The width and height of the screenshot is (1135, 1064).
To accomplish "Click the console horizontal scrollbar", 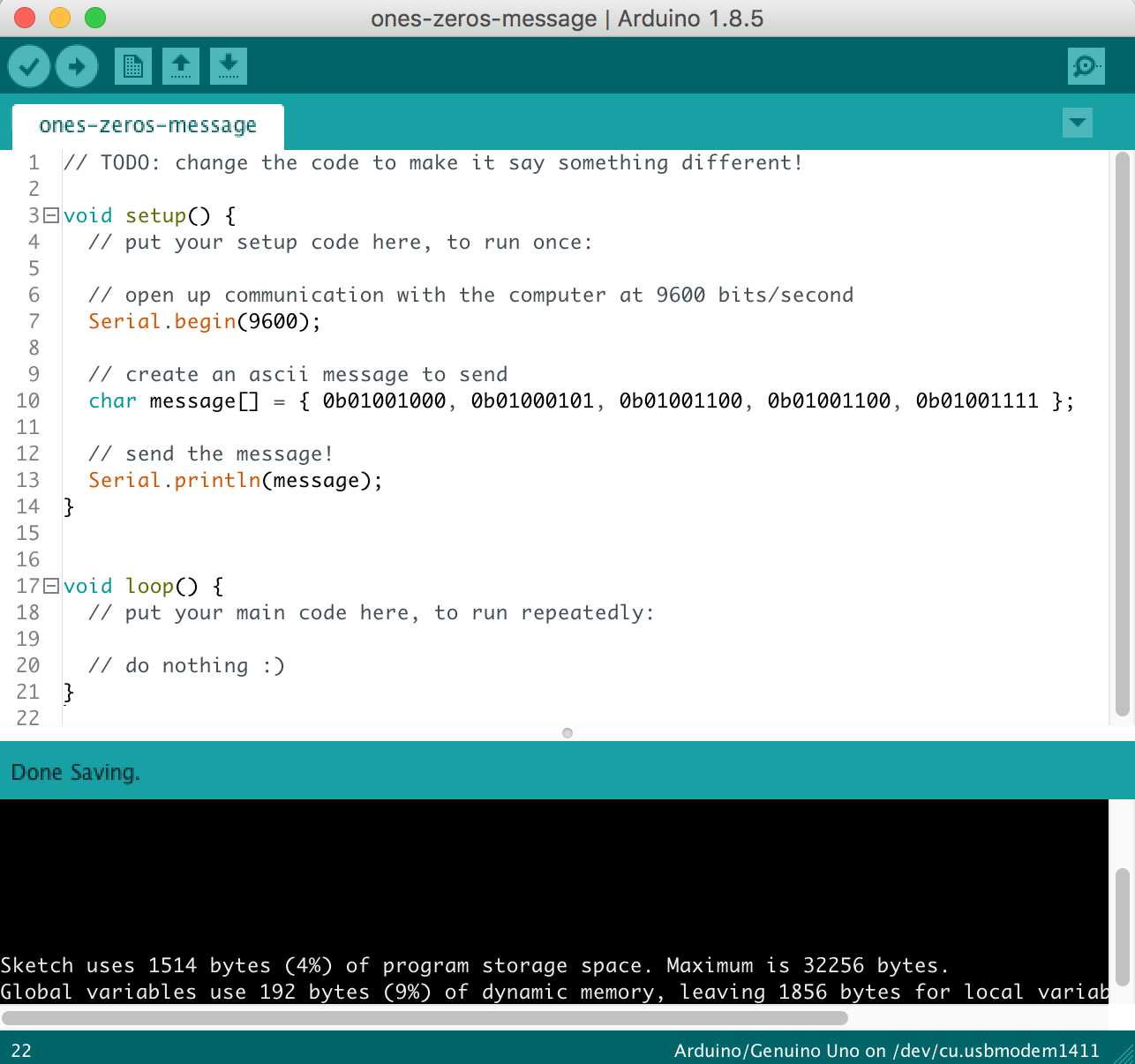I will coord(425,1018).
